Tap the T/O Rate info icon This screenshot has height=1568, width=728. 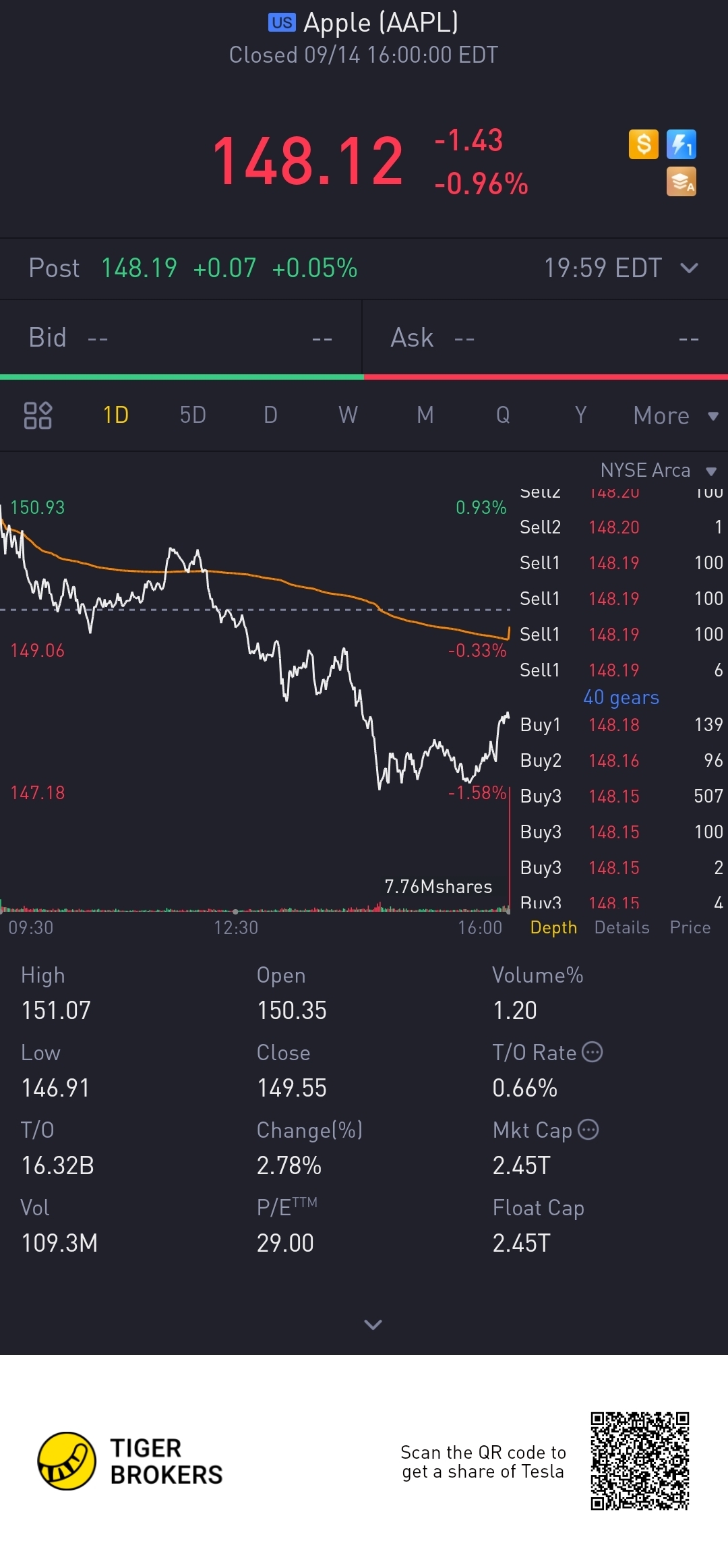click(x=592, y=1052)
